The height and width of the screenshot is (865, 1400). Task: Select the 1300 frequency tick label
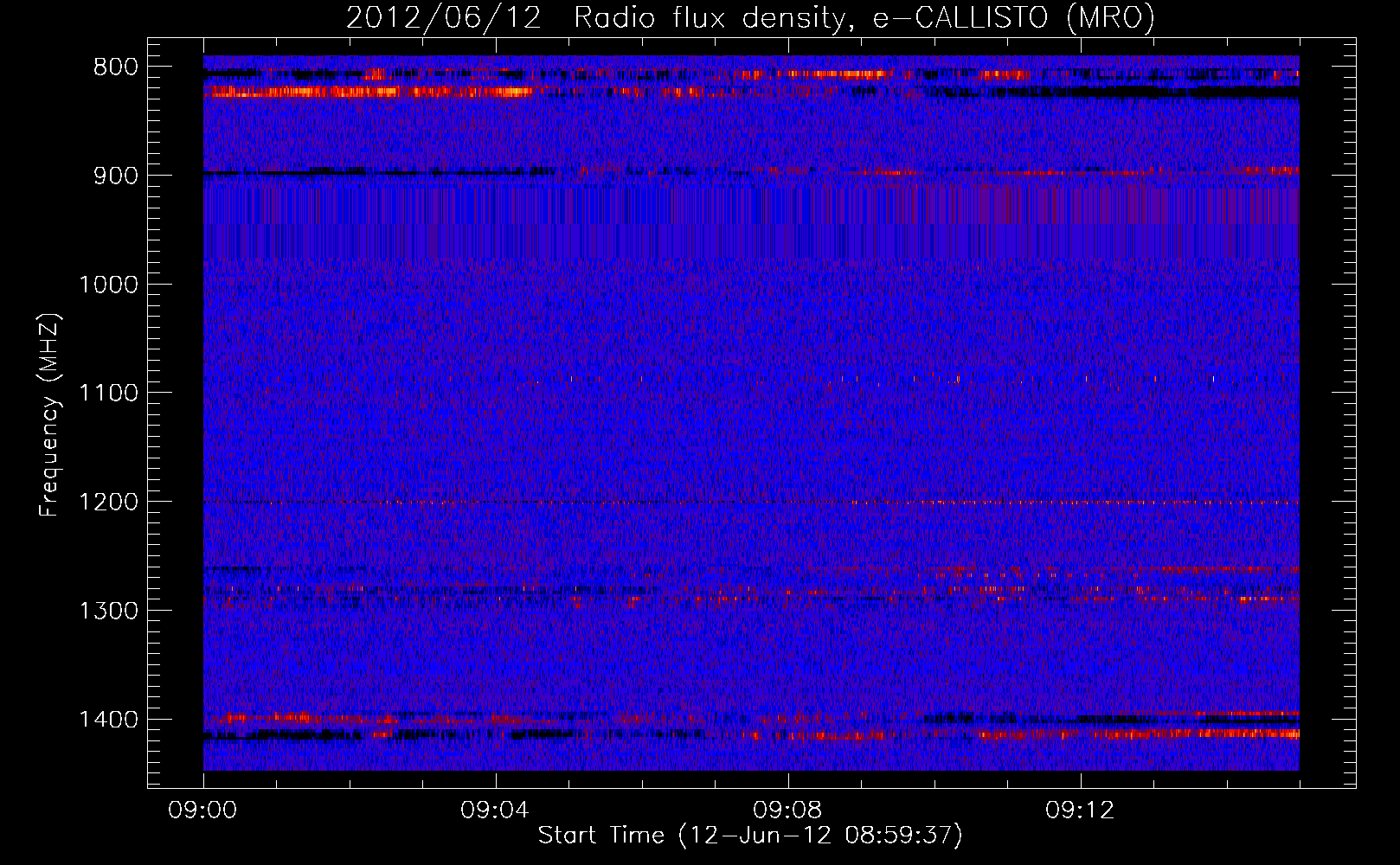point(108,611)
